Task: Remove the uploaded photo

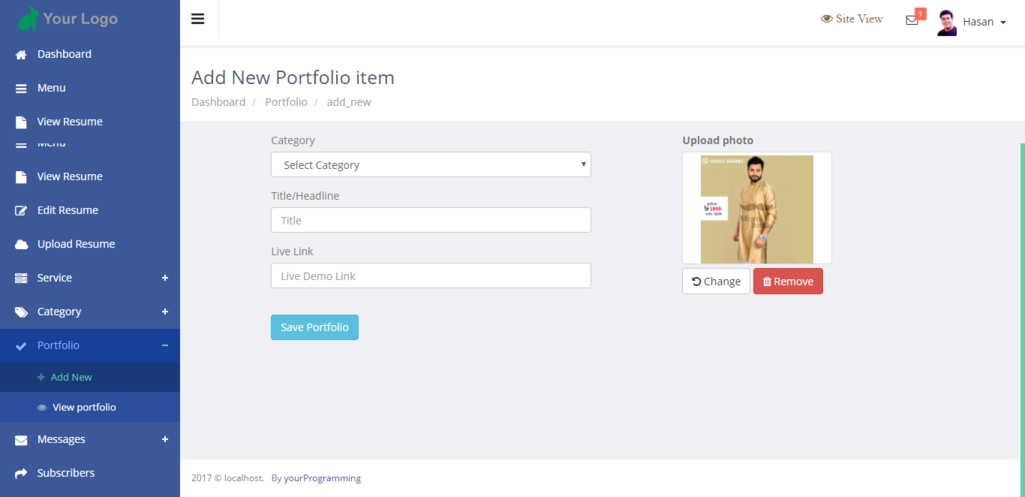Action: point(788,282)
